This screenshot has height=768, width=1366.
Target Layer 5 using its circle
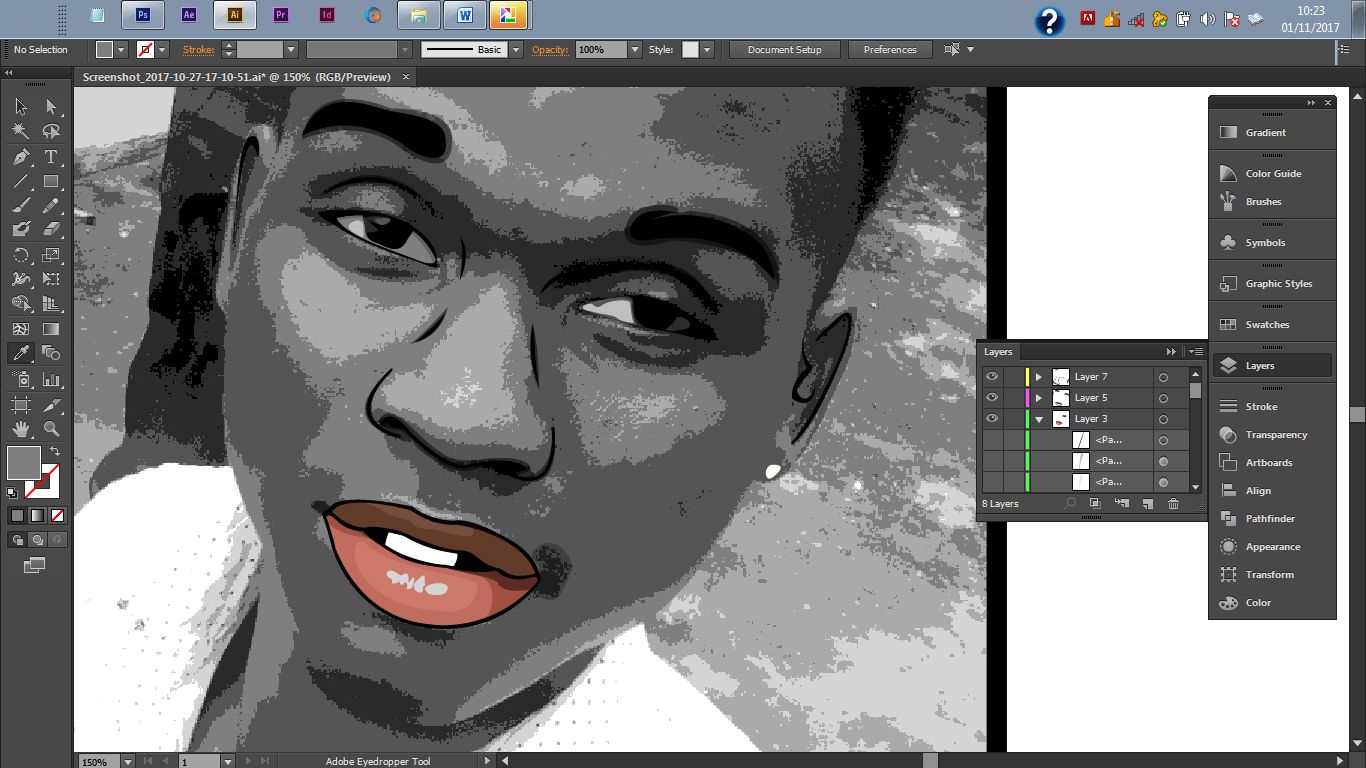pyautogui.click(x=1163, y=398)
